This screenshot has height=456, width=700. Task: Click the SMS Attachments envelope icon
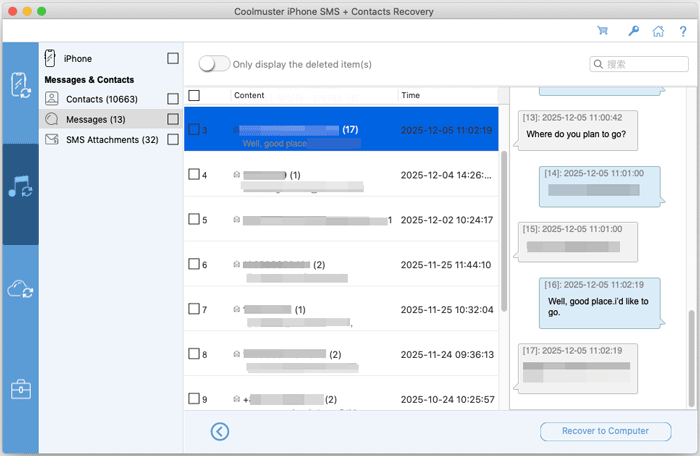click(x=52, y=139)
